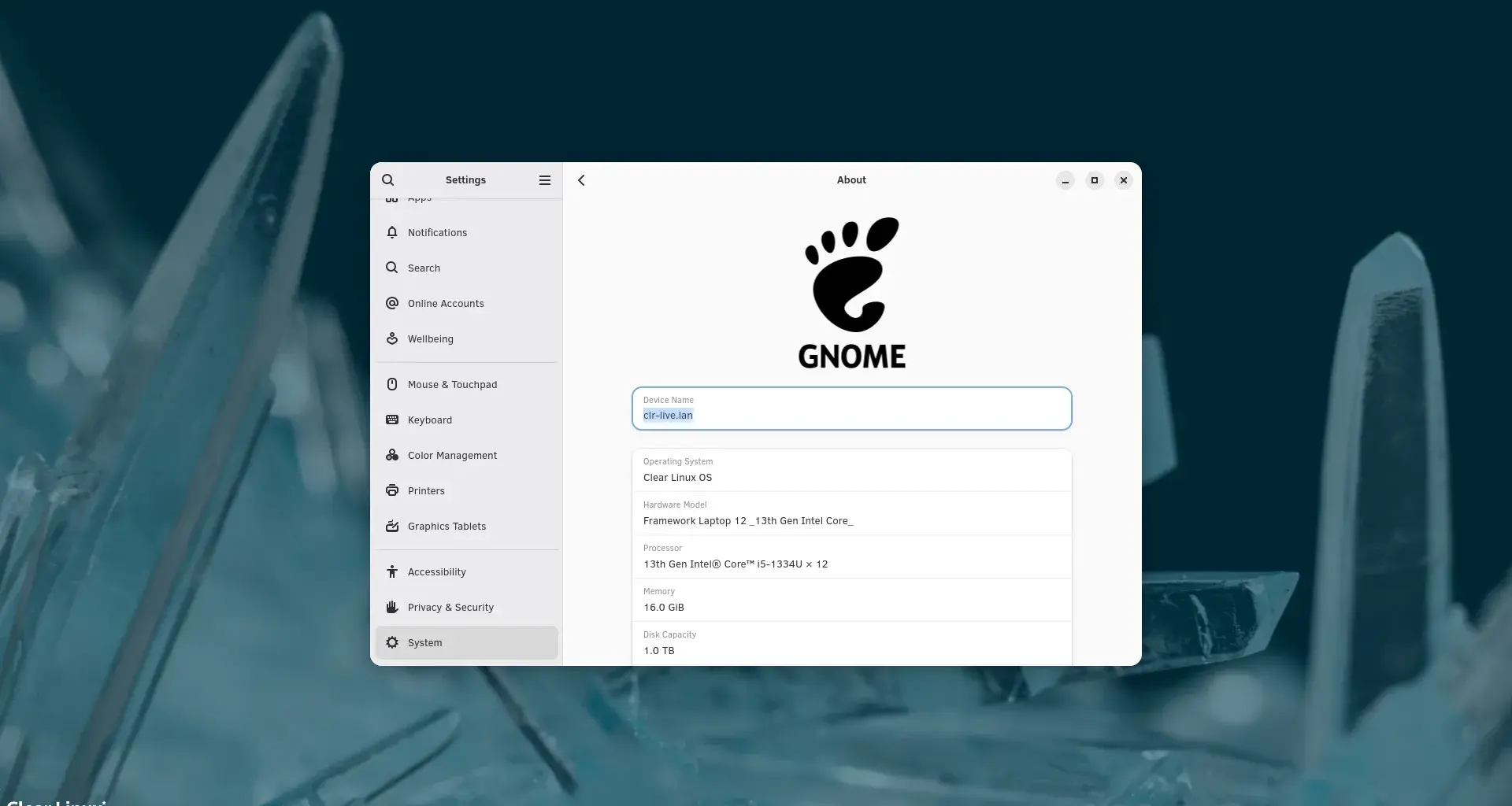Click the Printers icon in sidebar

click(x=392, y=490)
